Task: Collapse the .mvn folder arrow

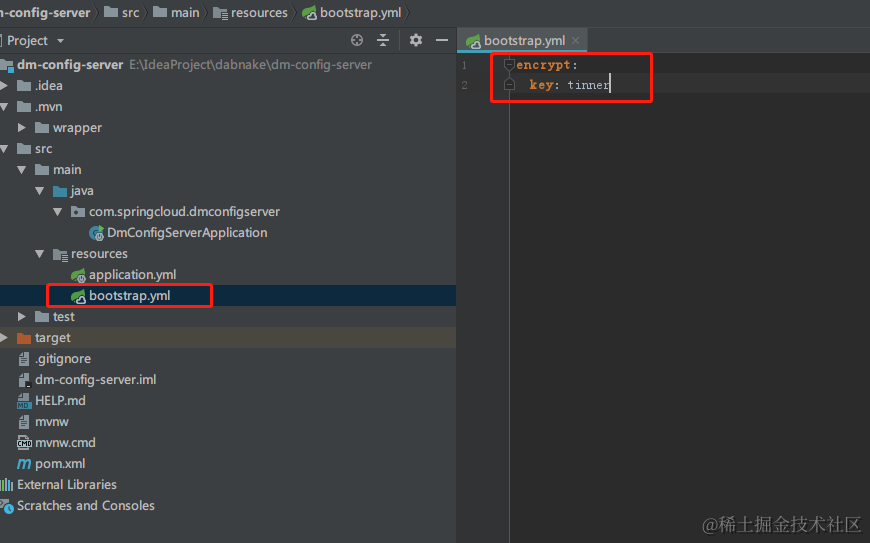Action: coord(4,106)
